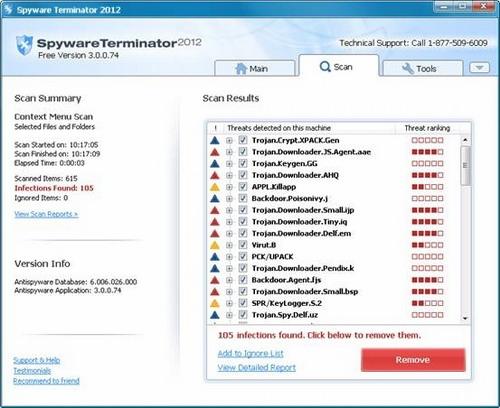The height and width of the screenshot is (408, 500).
Task: Open the dropdown arrow next to Tools tab
Action: (479, 68)
